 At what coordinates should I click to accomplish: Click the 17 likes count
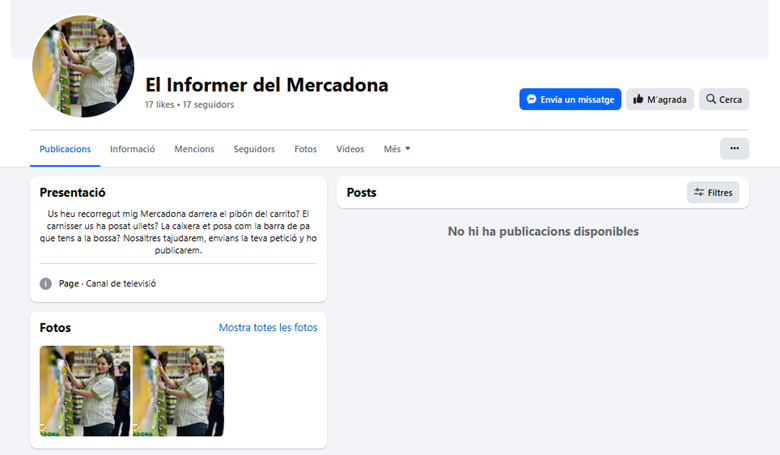[160, 104]
